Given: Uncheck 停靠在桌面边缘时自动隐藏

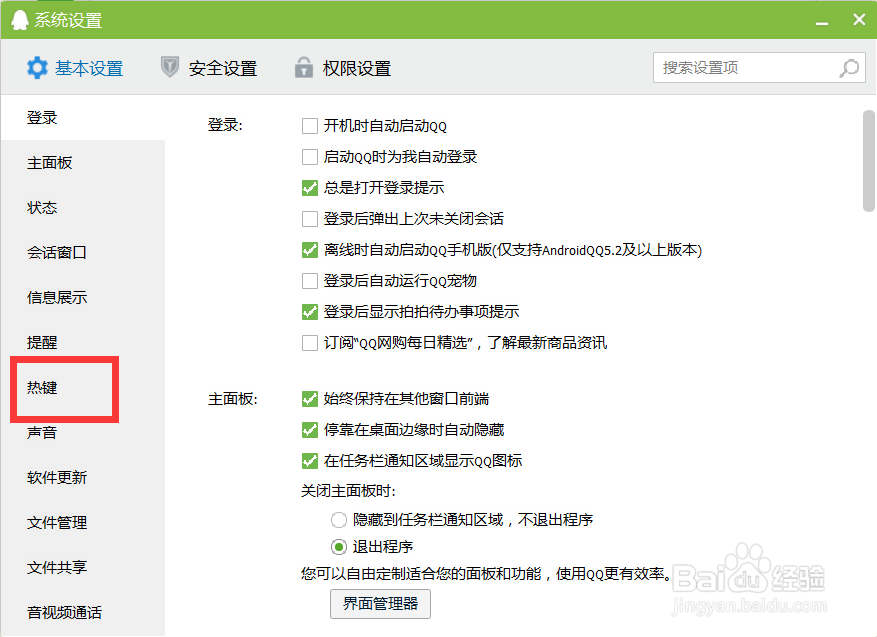Looking at the screenshot, I should click(x=310, y=430).
